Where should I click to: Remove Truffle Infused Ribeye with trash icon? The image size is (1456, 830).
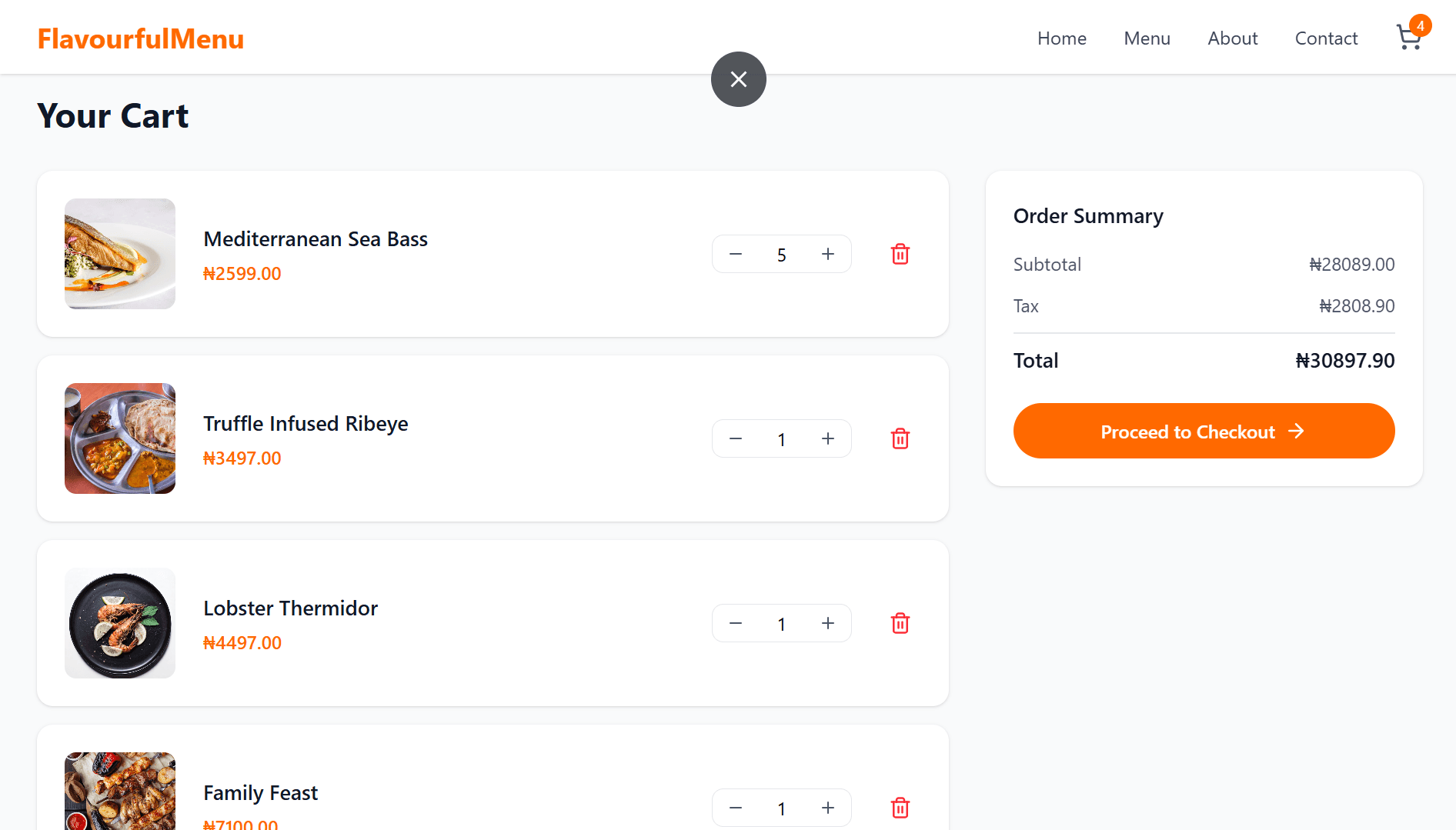(900, 438)
